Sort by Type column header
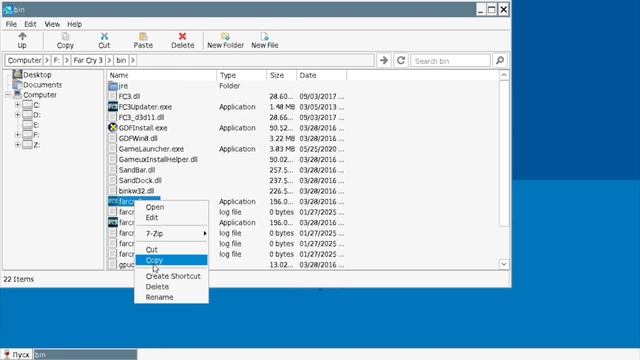 [x=242, y=75]
